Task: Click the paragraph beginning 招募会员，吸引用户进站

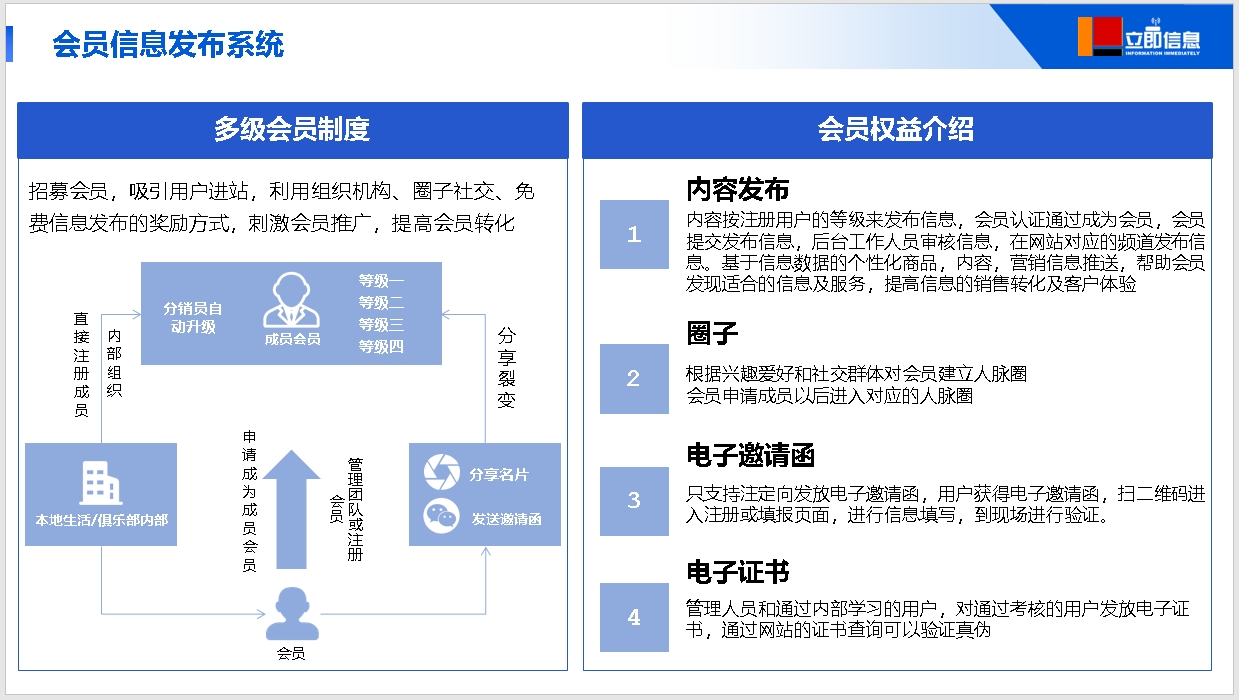Action: (x=281, y=207)
